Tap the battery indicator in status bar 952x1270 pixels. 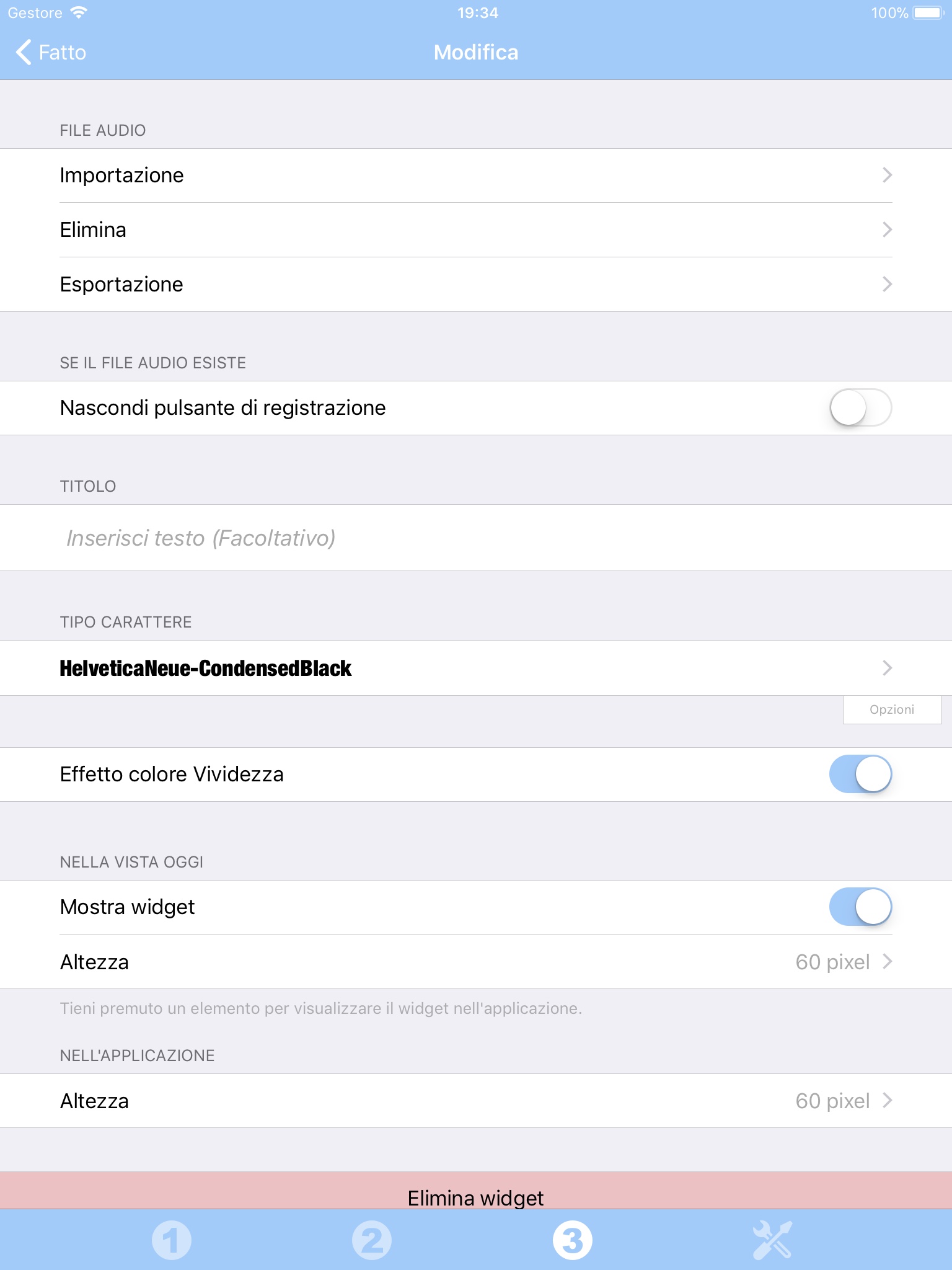[927, 12]
